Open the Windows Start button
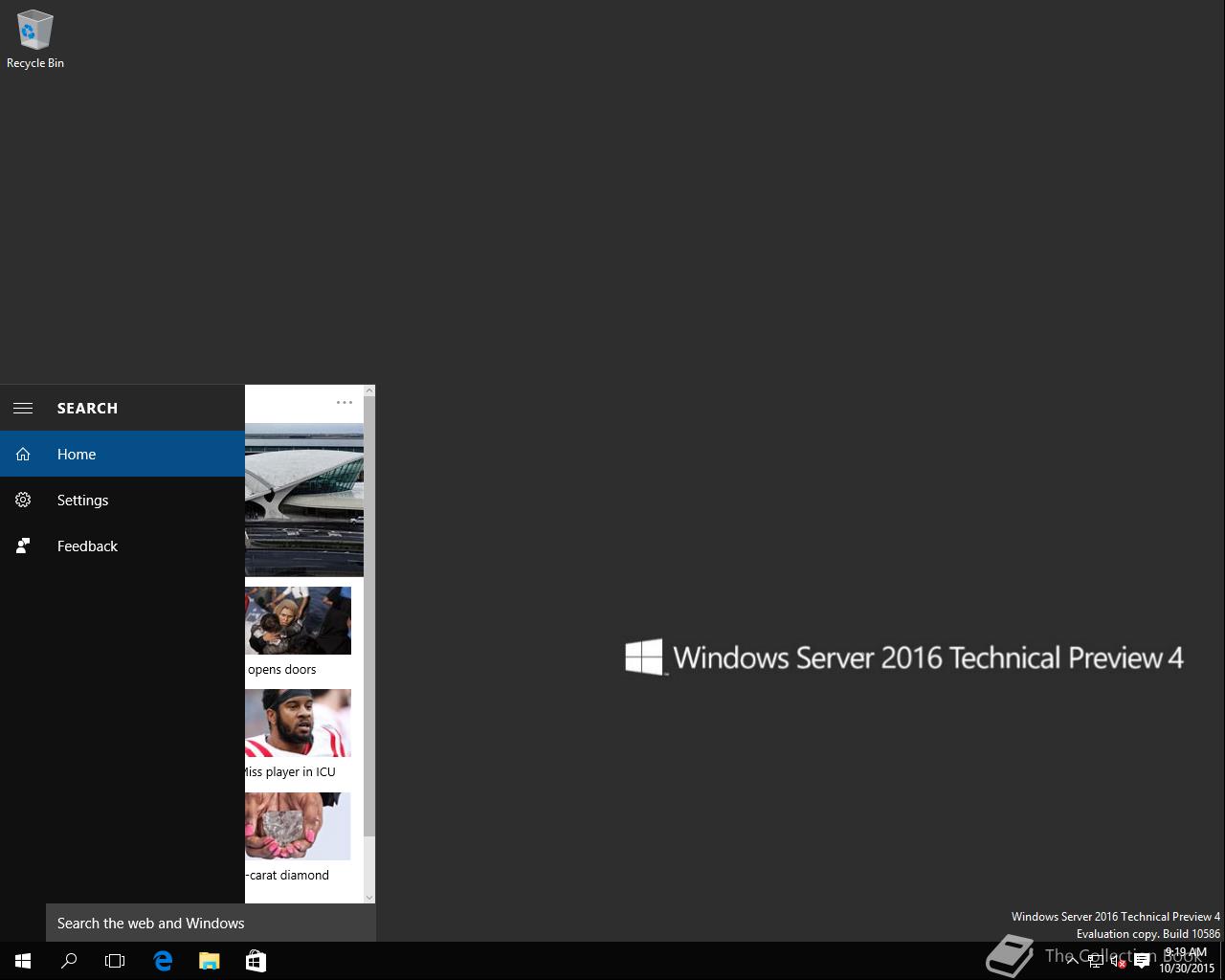 coord(23,961)
